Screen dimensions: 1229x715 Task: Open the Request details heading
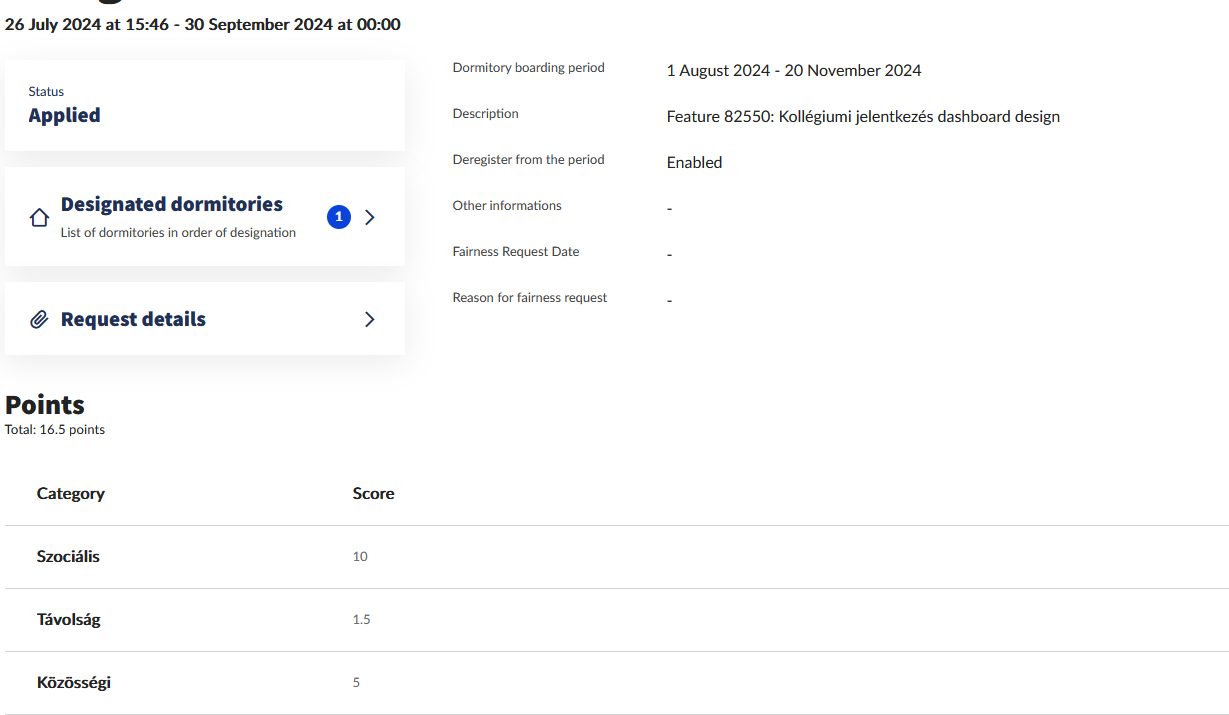[133, 320]
